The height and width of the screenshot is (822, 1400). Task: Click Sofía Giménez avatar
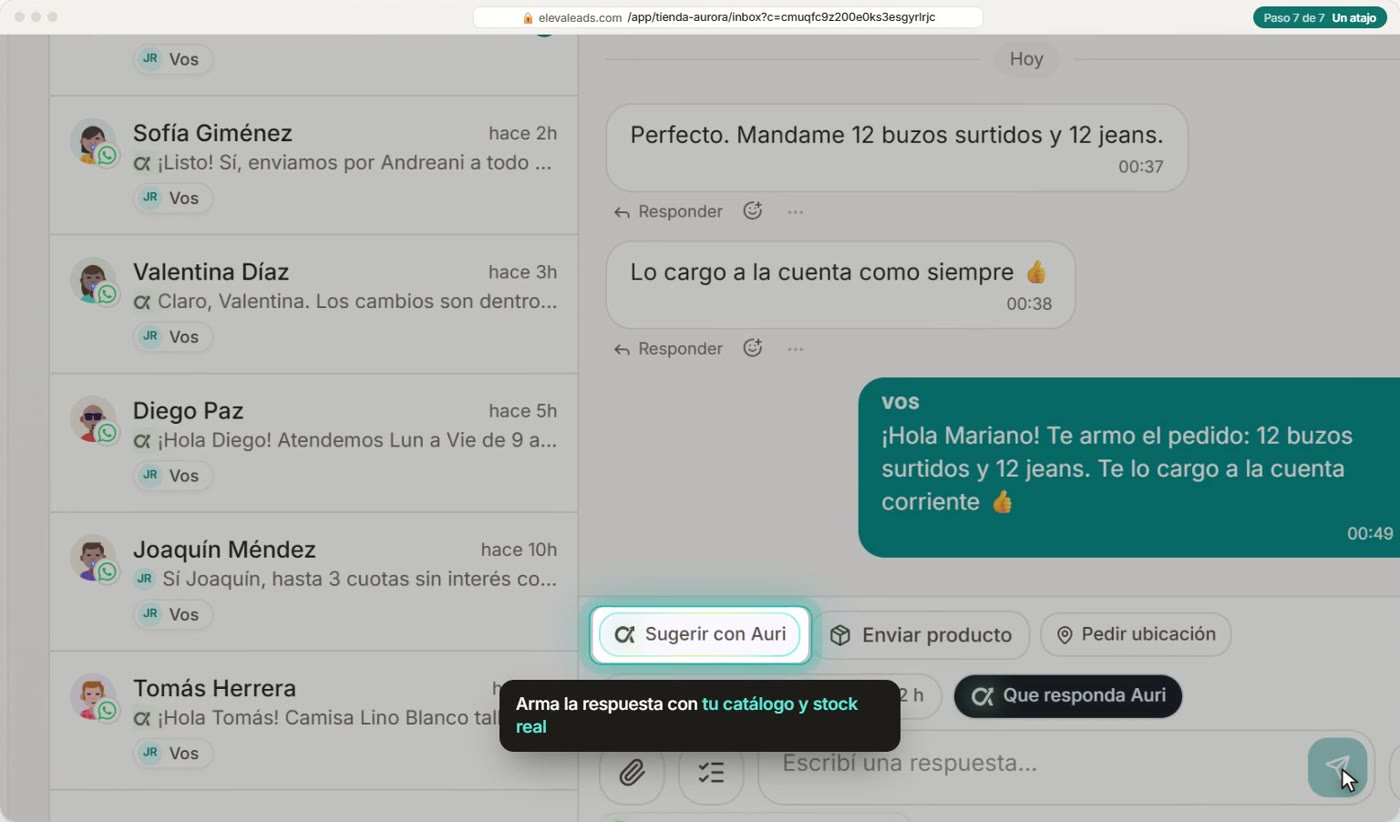point(93,142)
